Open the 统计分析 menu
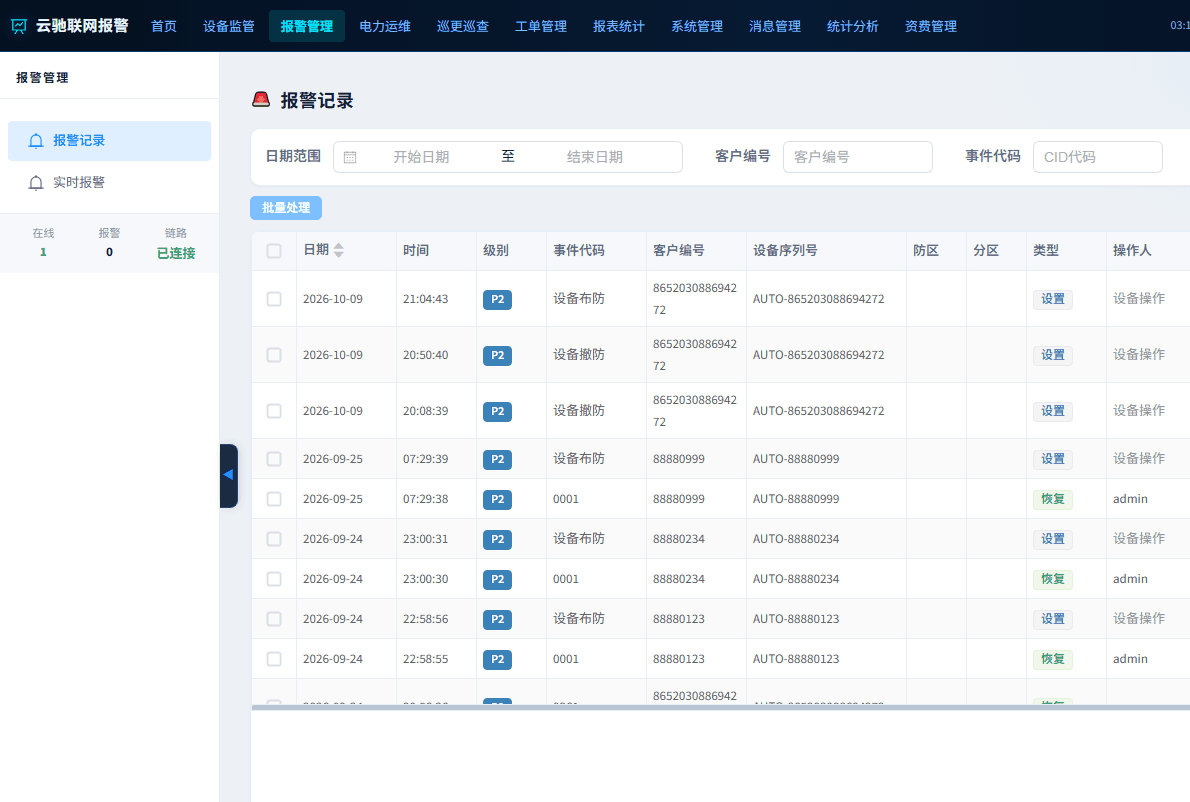Image resolution: width=1190 pixels, height=802 pixels. point(852,27)
